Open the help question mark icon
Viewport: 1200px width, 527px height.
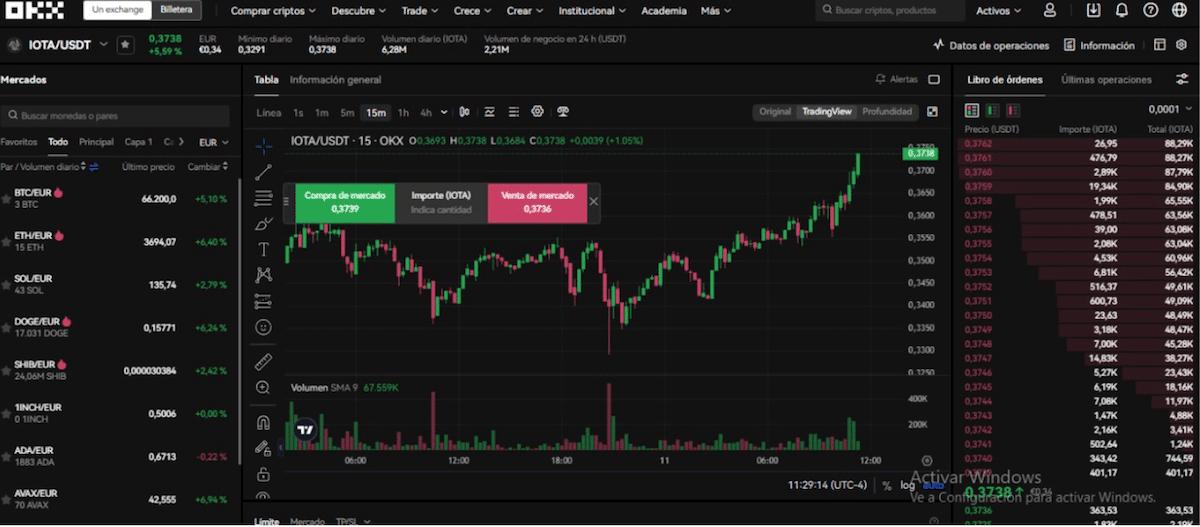1150,11
